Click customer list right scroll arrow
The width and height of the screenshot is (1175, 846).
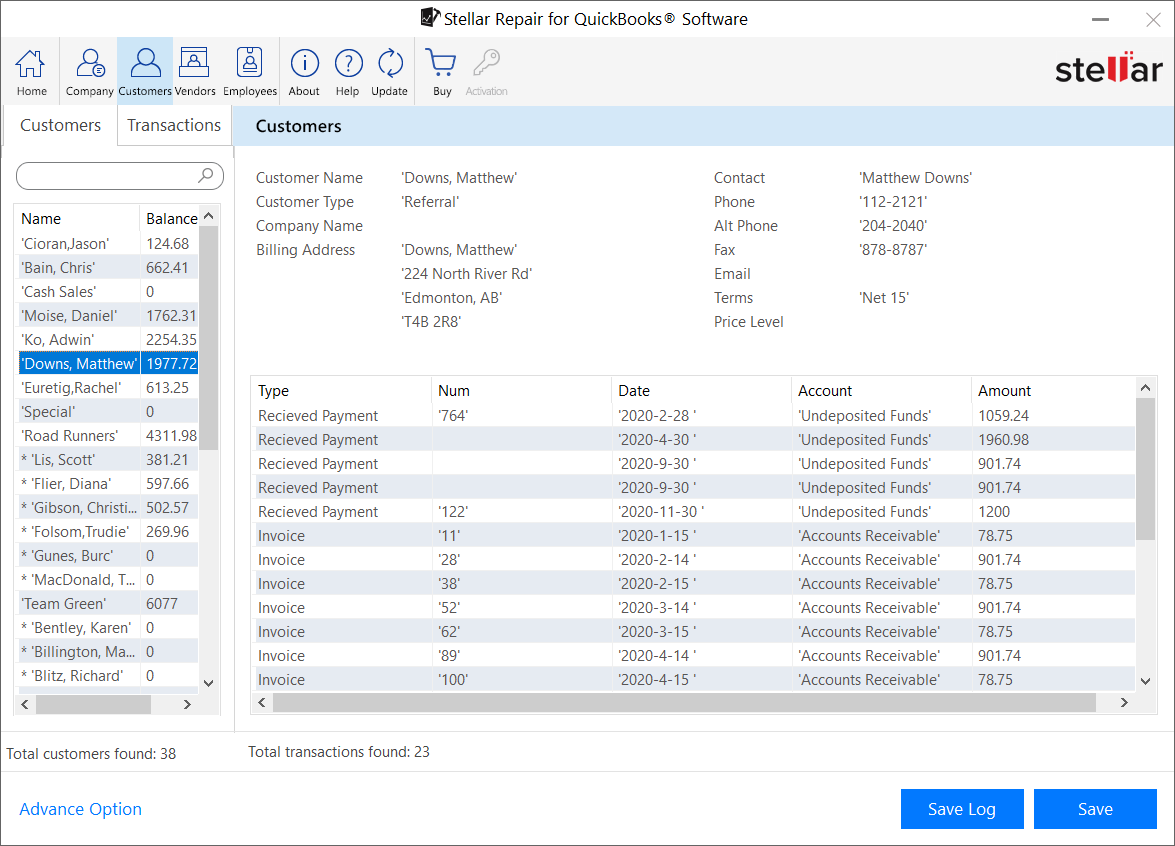[x=187, y=704]
